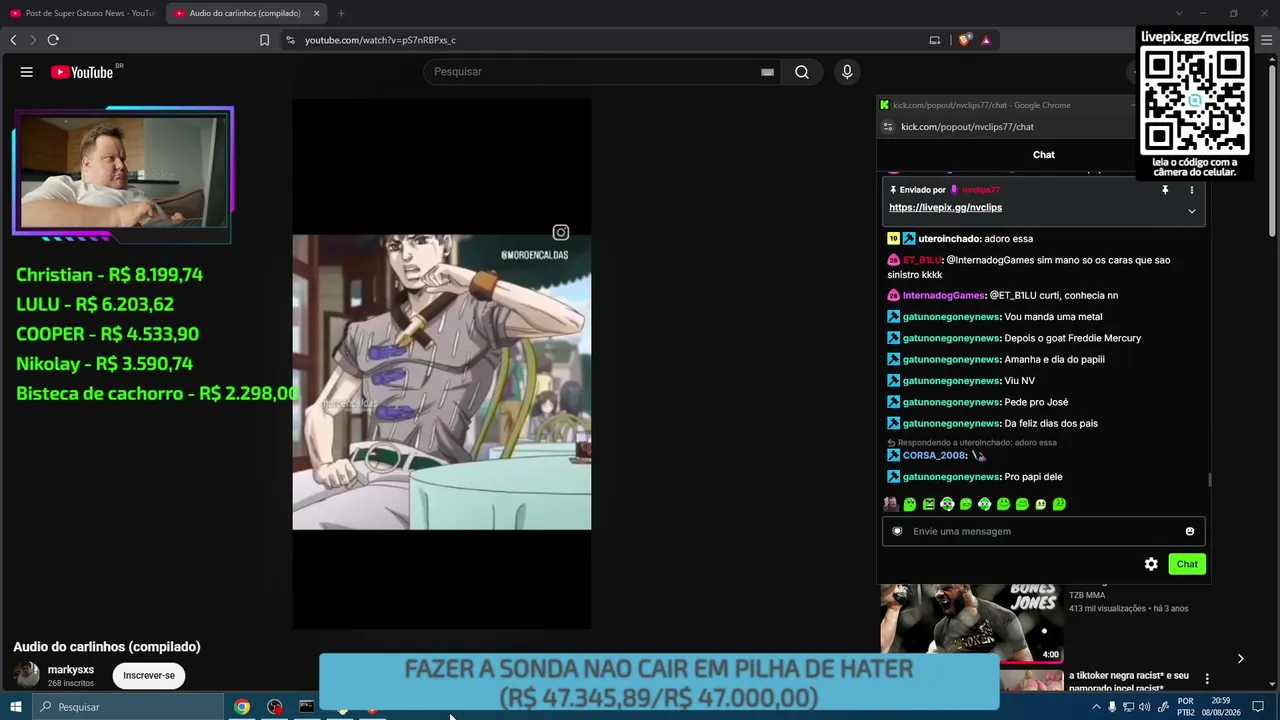This screenshot has width=1280, height=720.
Task: Switch POR PTB2 keyboard language indicator
Action: coord(1185,707)
